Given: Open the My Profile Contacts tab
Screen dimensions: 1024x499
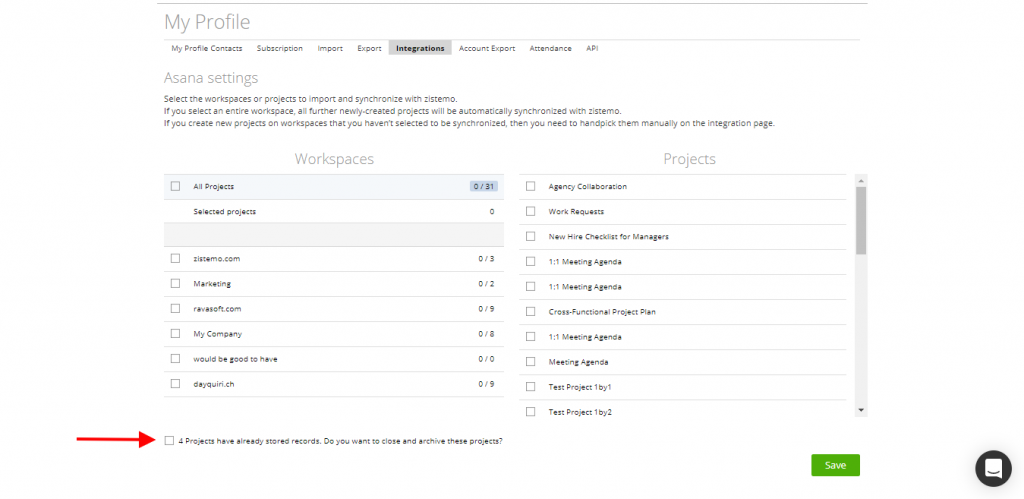Looking at the screenshot, I should pyautogui.click(x=206, y=48).
